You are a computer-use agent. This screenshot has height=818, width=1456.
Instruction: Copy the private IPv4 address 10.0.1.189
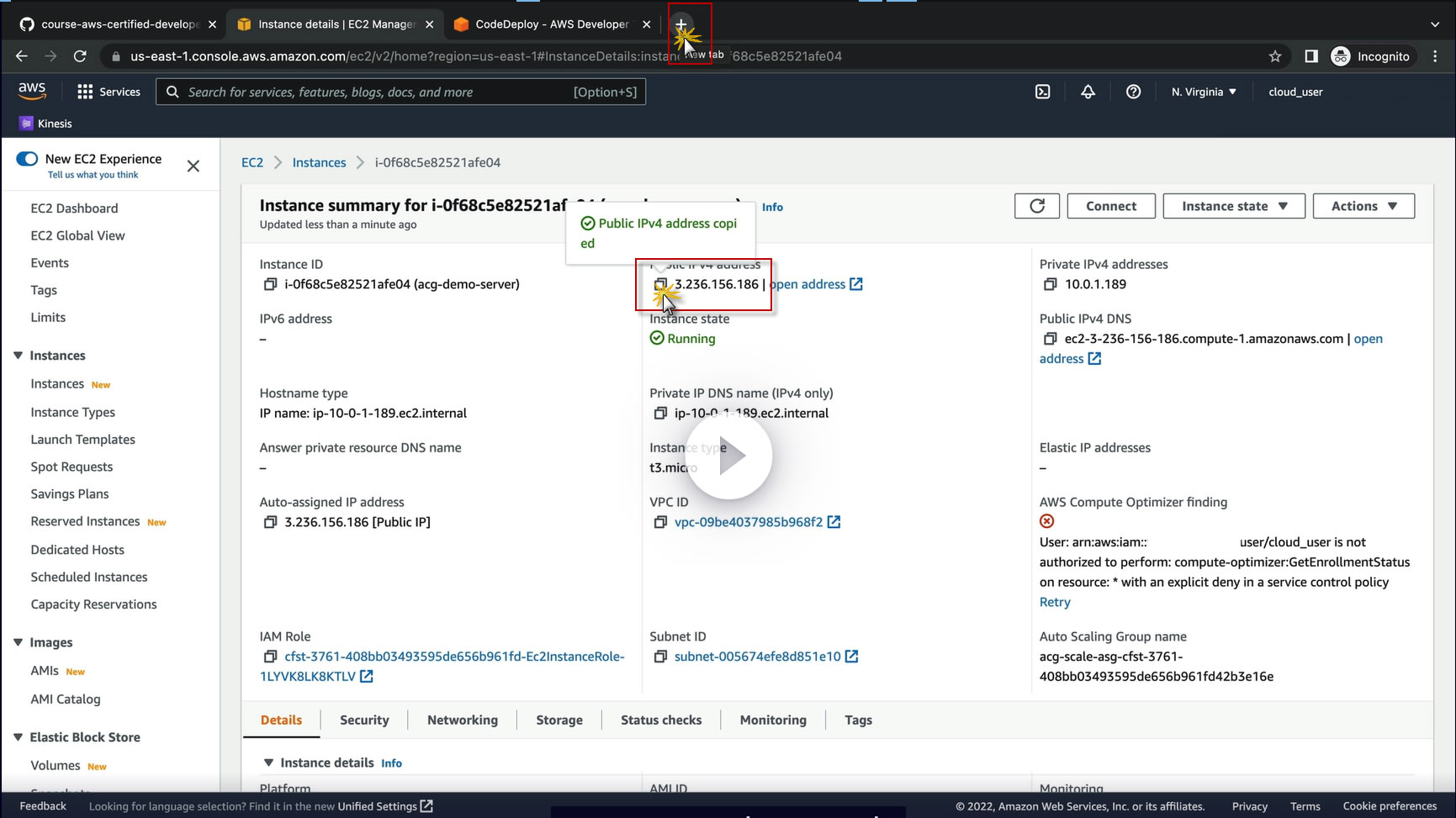click(x=1050, y=284)
